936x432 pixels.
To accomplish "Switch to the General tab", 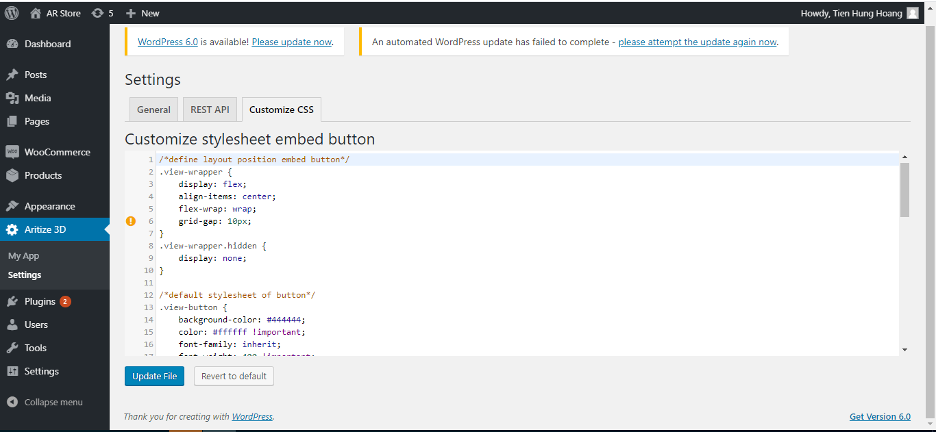I will pyautogui.click(x=153, y=110).
